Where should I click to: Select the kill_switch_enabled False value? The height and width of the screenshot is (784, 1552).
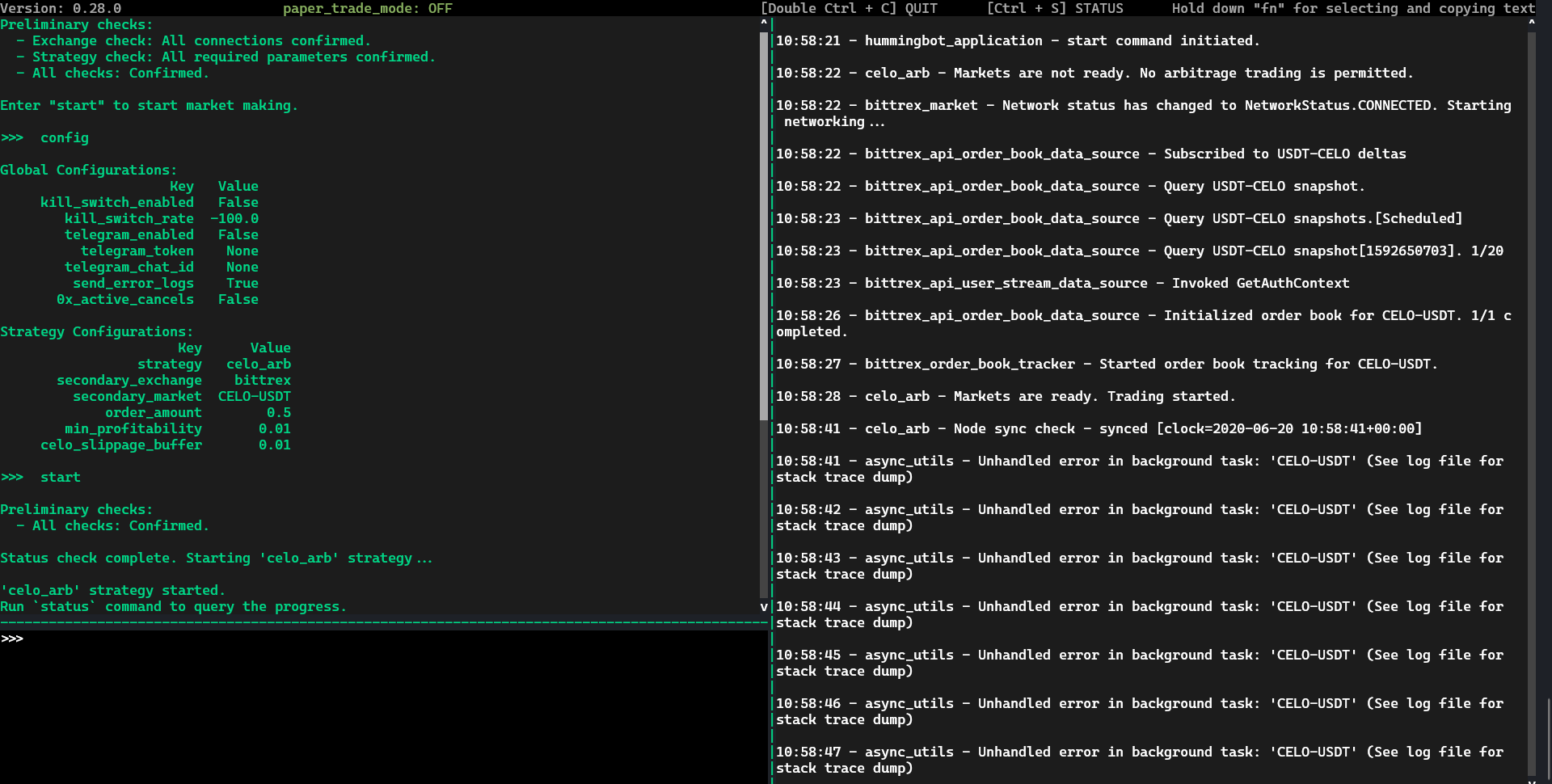pos(238,202)
